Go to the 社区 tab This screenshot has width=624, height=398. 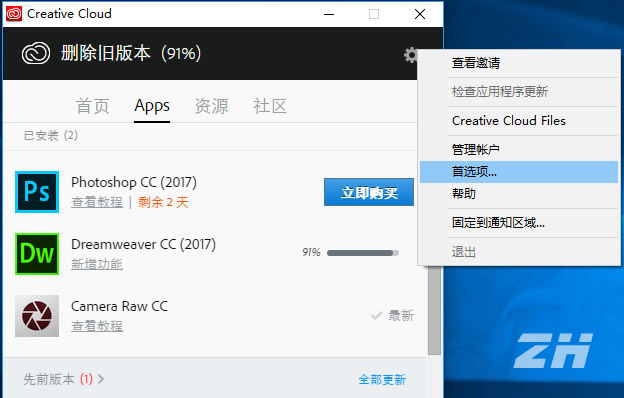(x=270, y=106)
